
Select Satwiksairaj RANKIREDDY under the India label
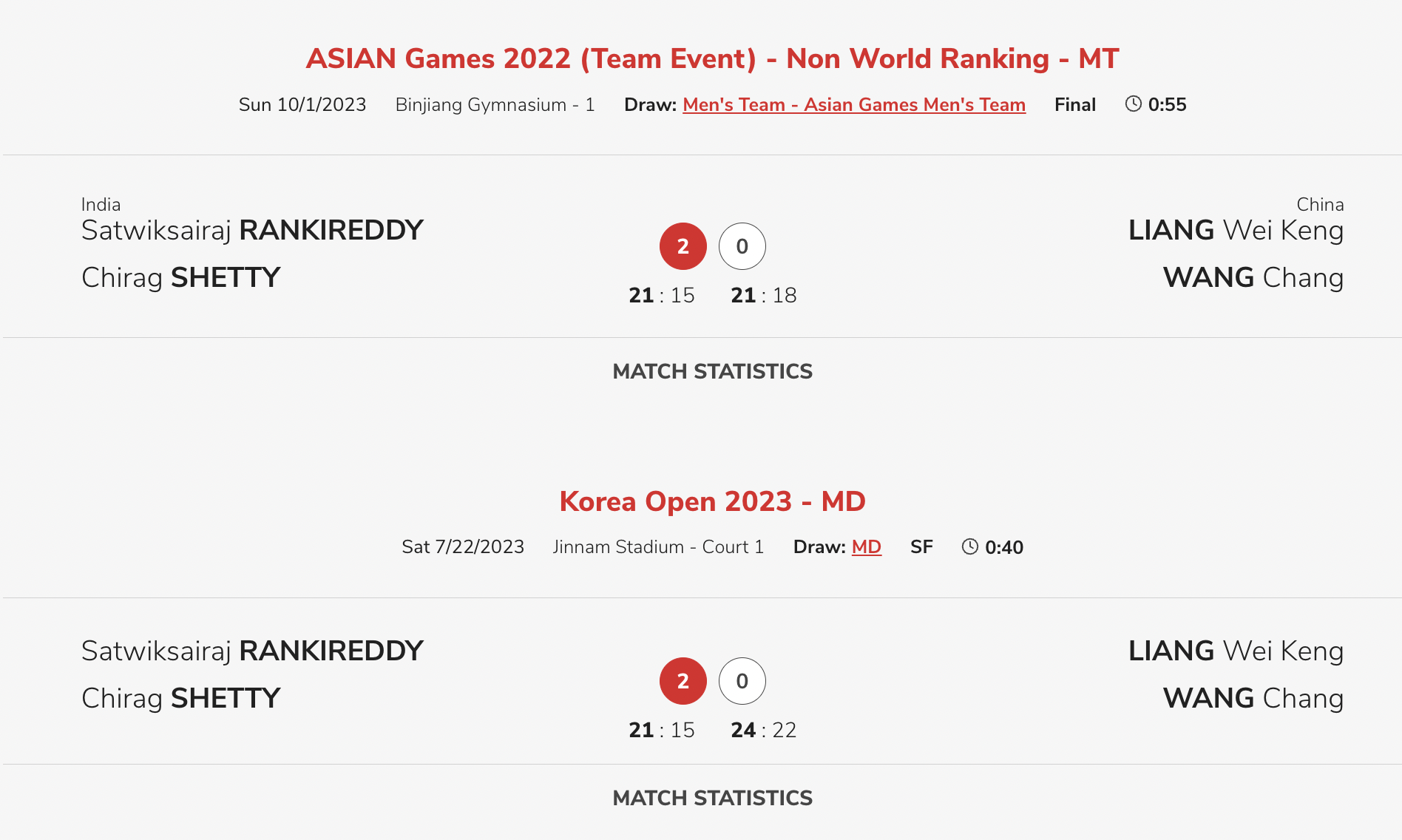coord(252,231)
